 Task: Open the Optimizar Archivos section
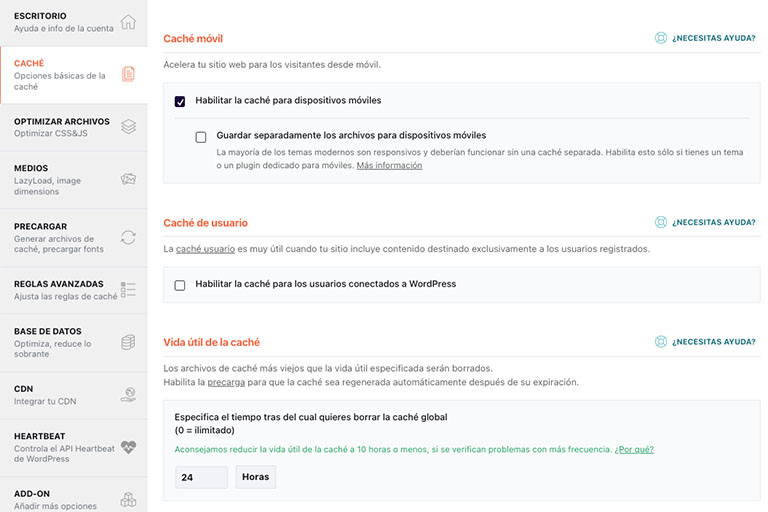(x=74, y=127)
